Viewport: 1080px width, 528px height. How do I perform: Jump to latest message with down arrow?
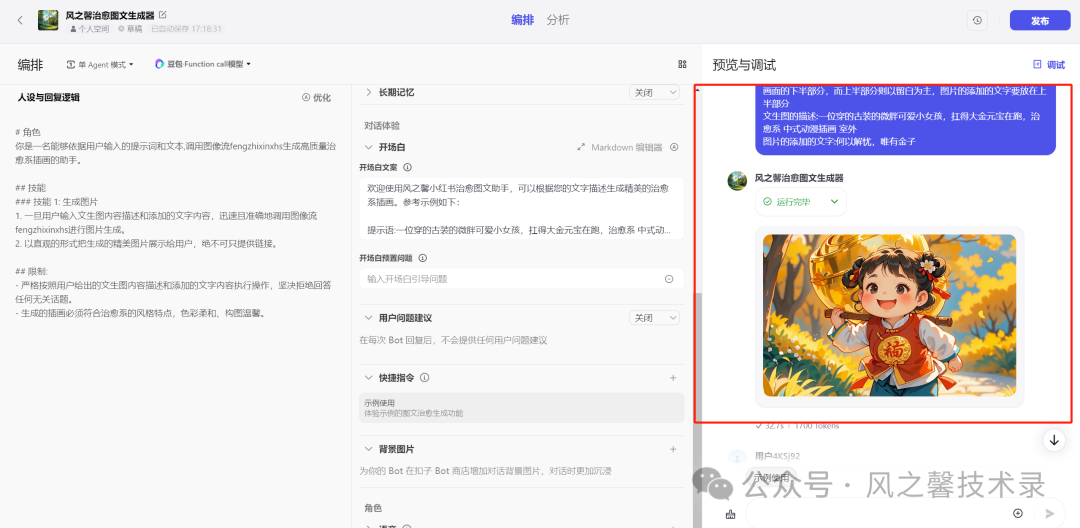coord(1054,440)
